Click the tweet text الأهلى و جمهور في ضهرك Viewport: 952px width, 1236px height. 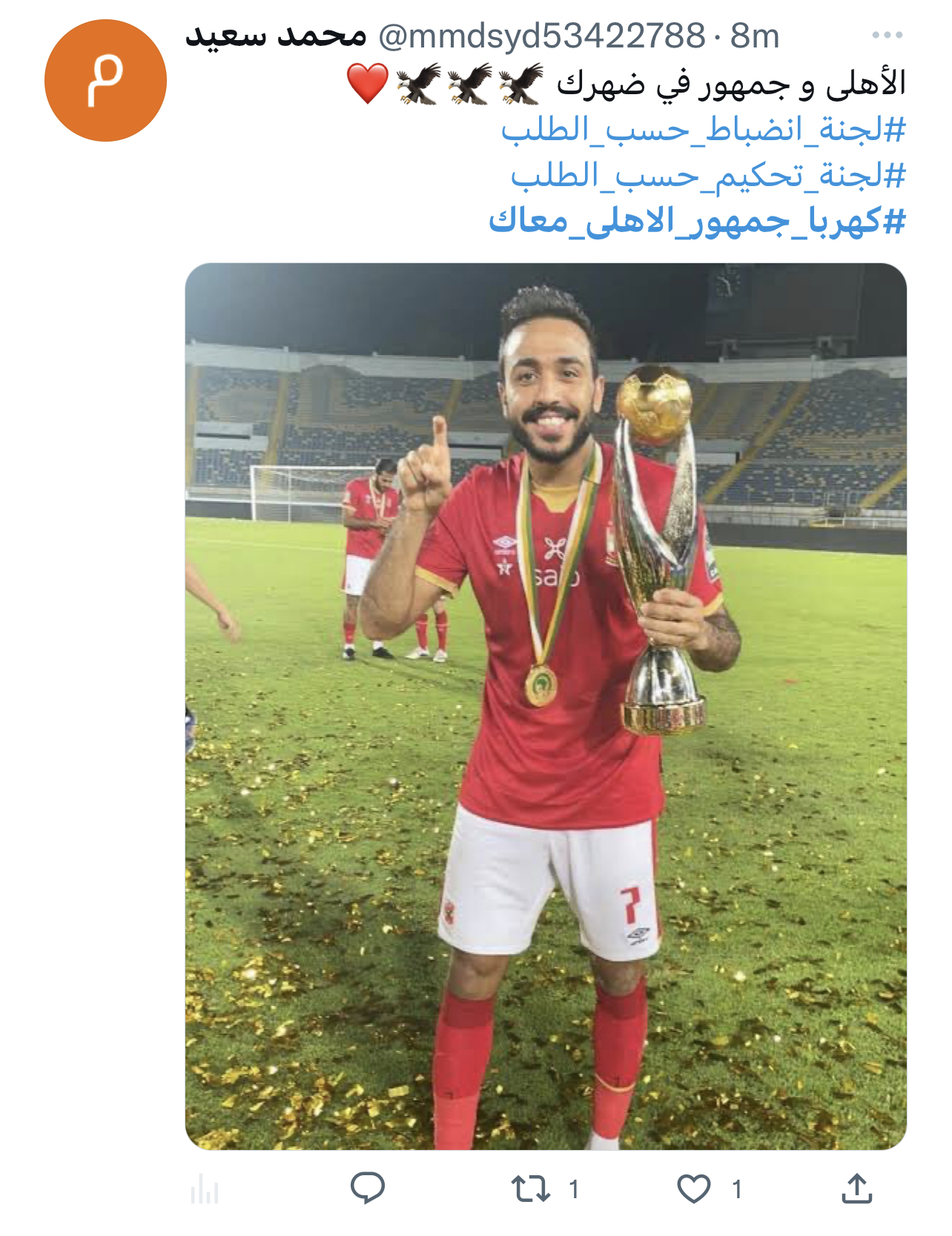pyautogui.click(x=731, y=84)
